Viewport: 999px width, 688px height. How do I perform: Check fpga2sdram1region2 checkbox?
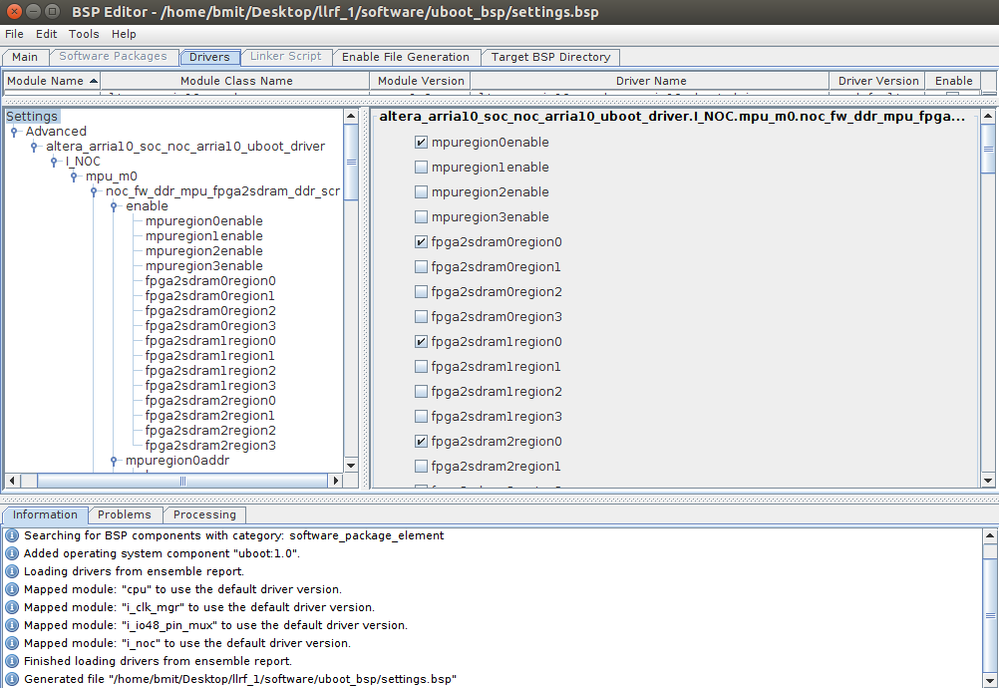[x=421, y=391]
